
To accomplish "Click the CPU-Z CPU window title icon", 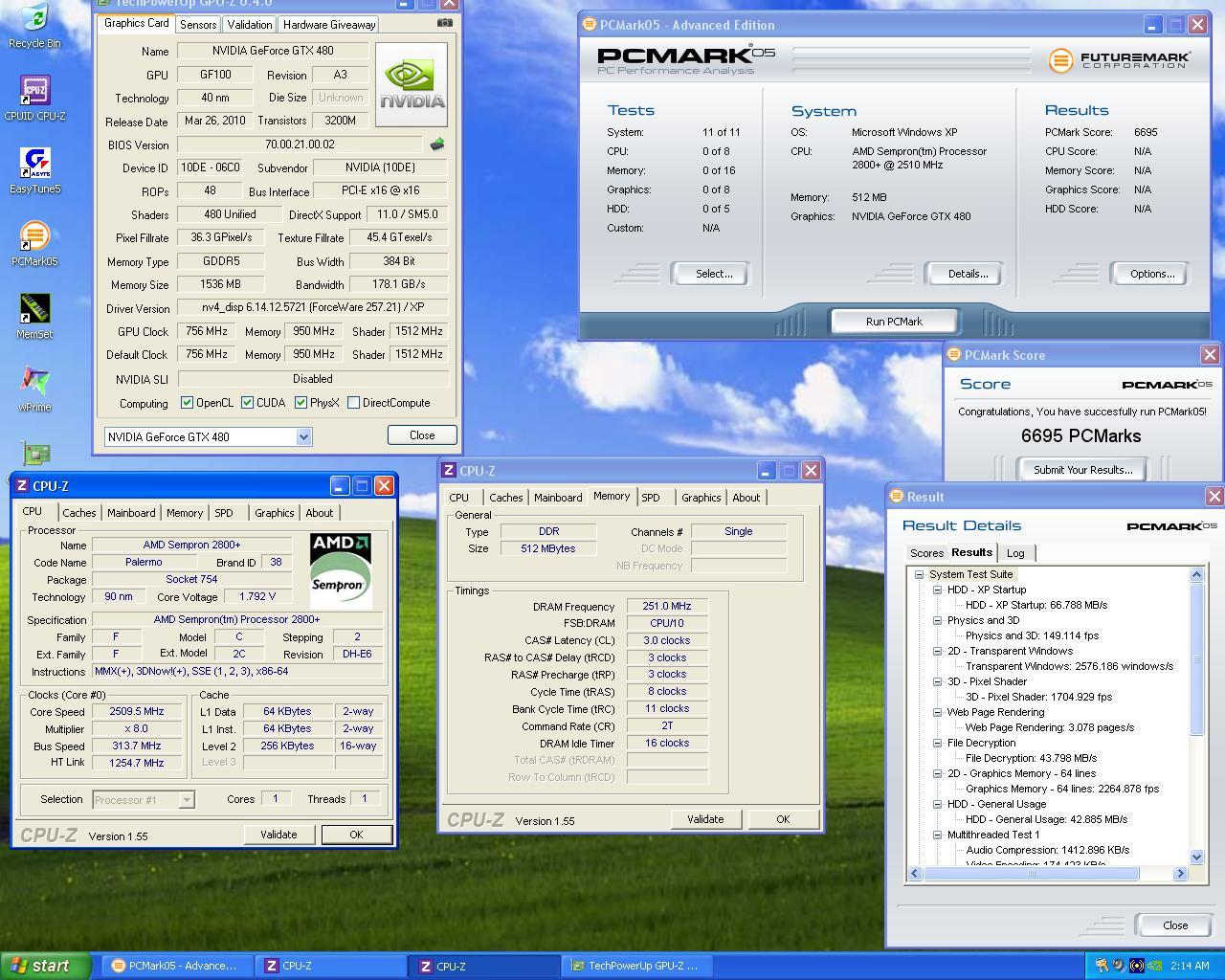I will (21, 486).
